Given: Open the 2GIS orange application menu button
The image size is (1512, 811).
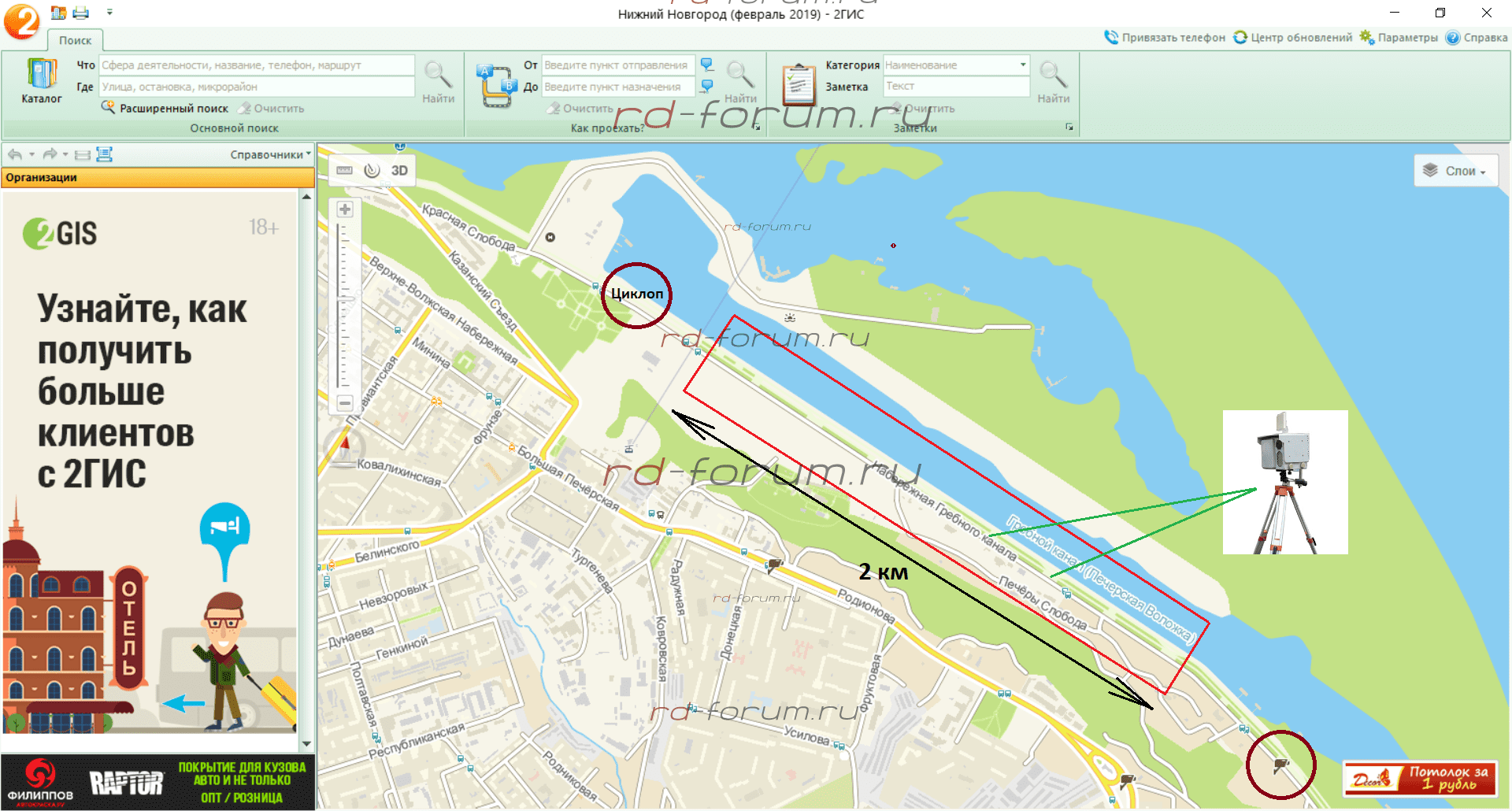Looking at the screenshot, I should 21,21.
